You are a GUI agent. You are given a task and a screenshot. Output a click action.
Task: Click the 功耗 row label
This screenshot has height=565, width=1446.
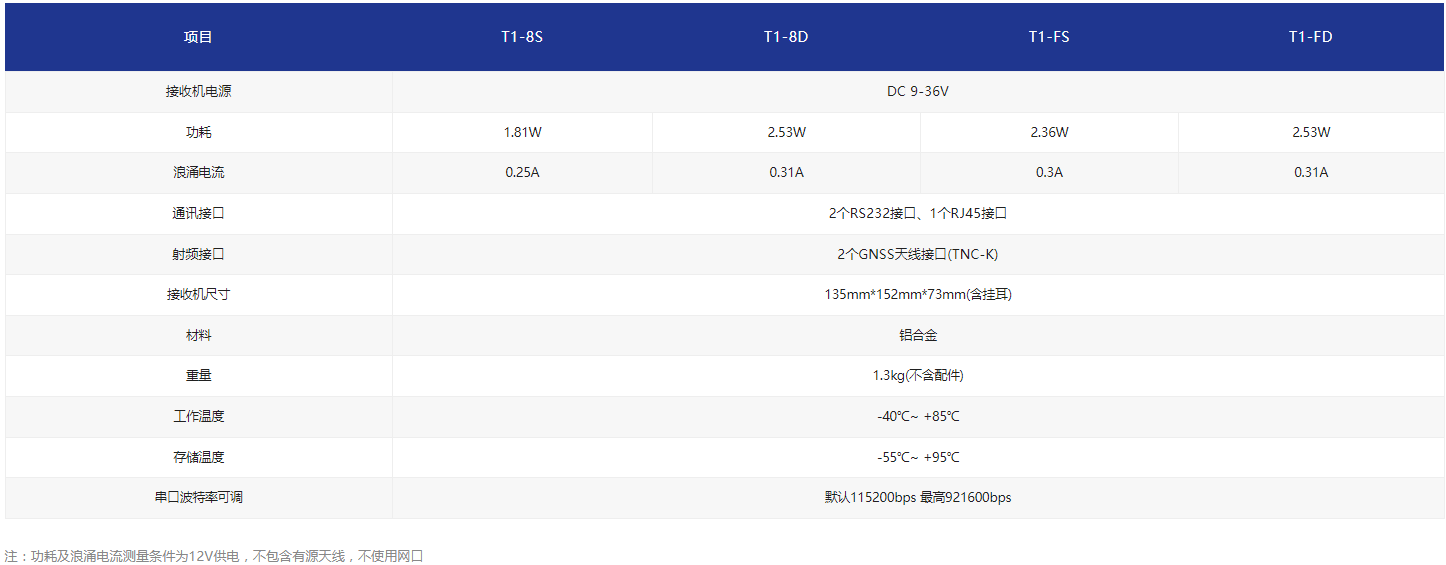pyautogui.click(x=198, y=132)
